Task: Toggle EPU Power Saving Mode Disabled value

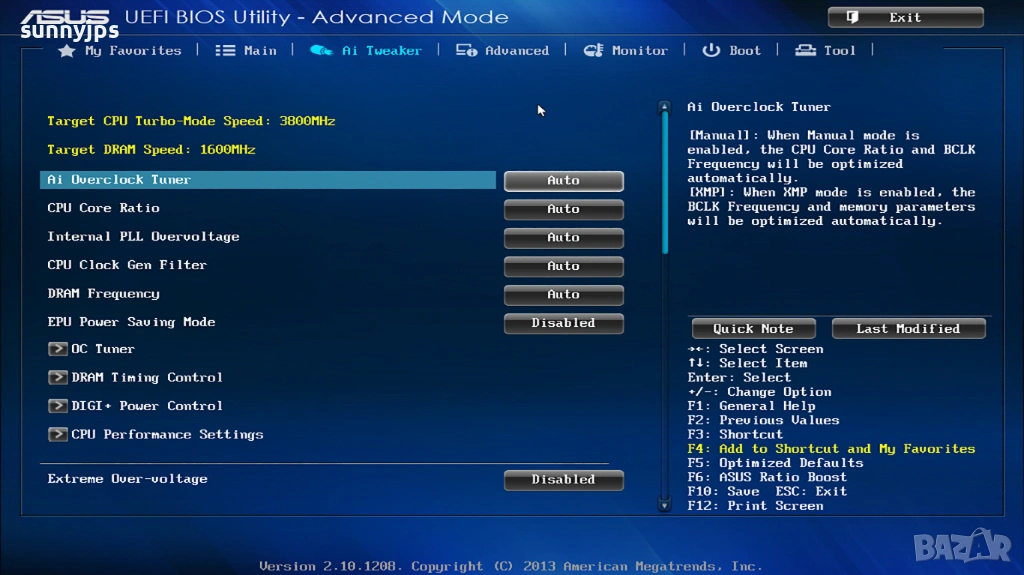Action: coord(563,323)
